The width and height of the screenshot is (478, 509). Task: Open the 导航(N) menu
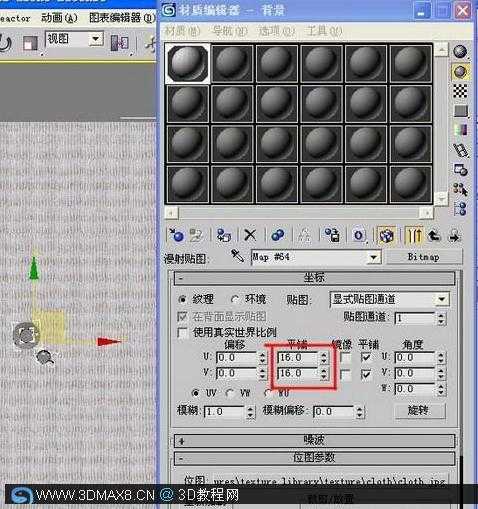coord(230,31)
